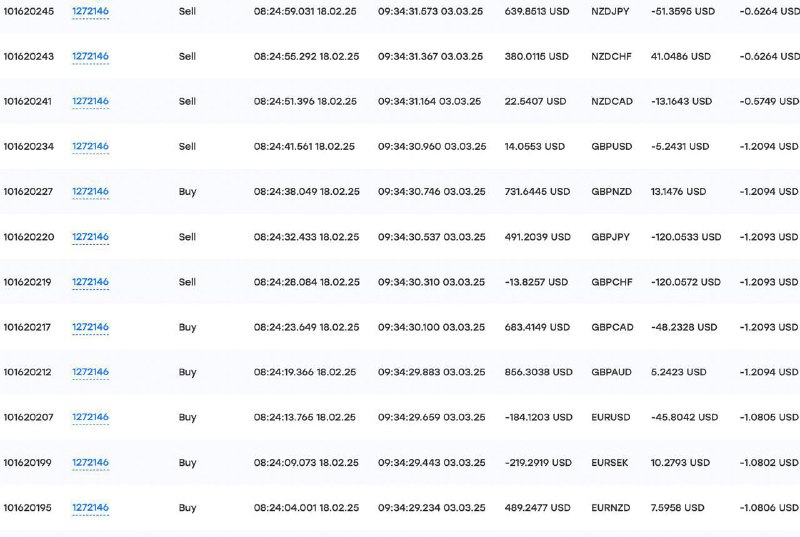800x537 pixels.
Task: Open account link 1272146 in GBPJPY row
Action: pyautogui.click(x=90, y=237)
